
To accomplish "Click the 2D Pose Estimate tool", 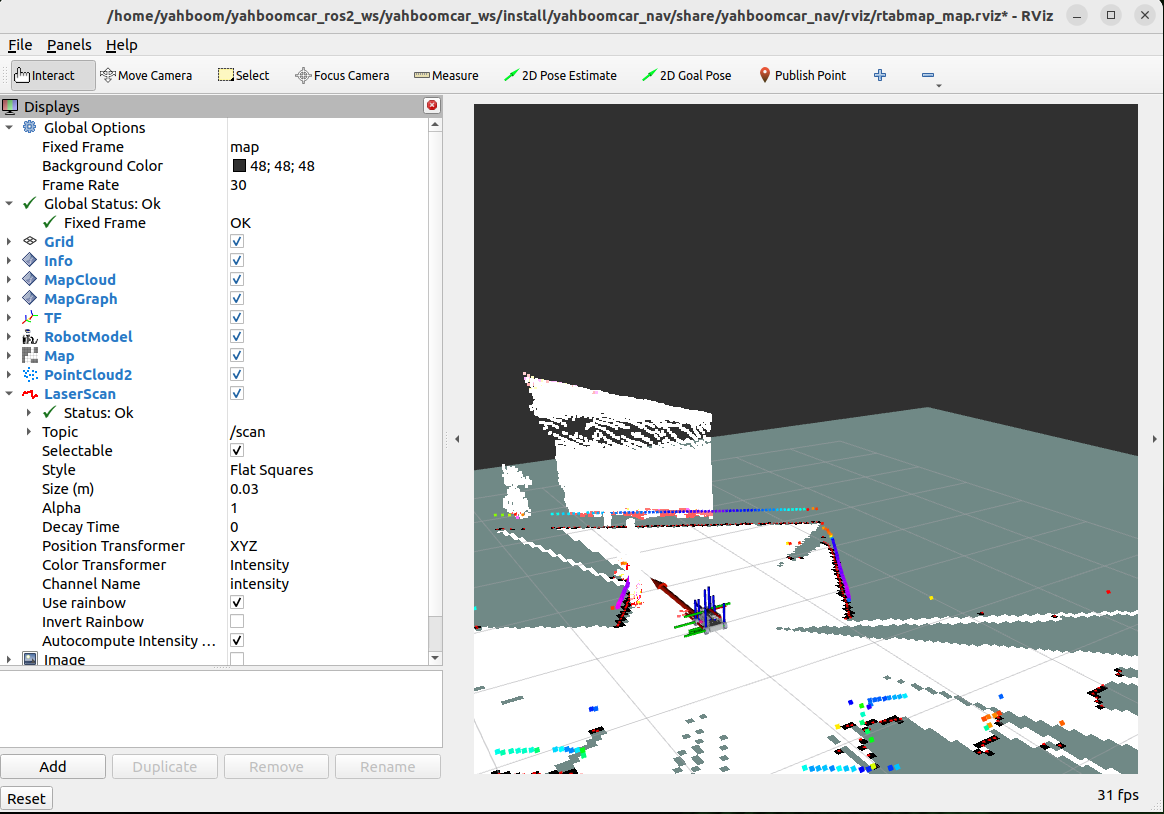I will click(560, 75).
